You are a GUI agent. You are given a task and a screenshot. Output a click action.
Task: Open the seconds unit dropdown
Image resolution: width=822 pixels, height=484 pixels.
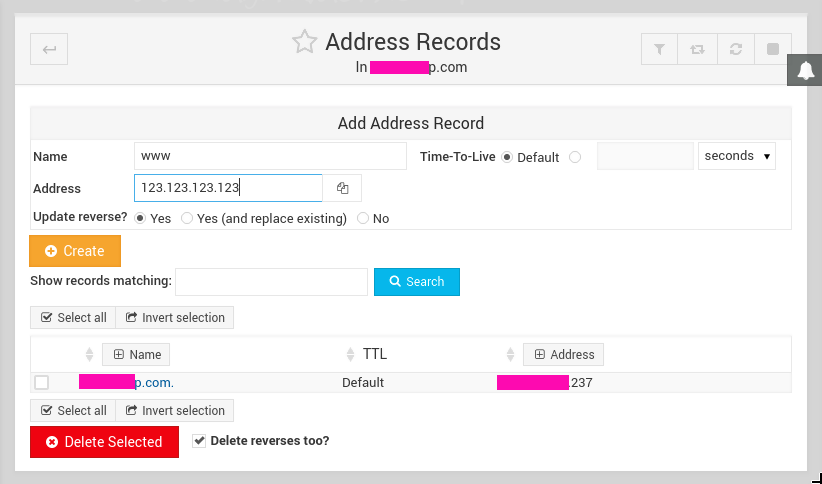point(737,156)
